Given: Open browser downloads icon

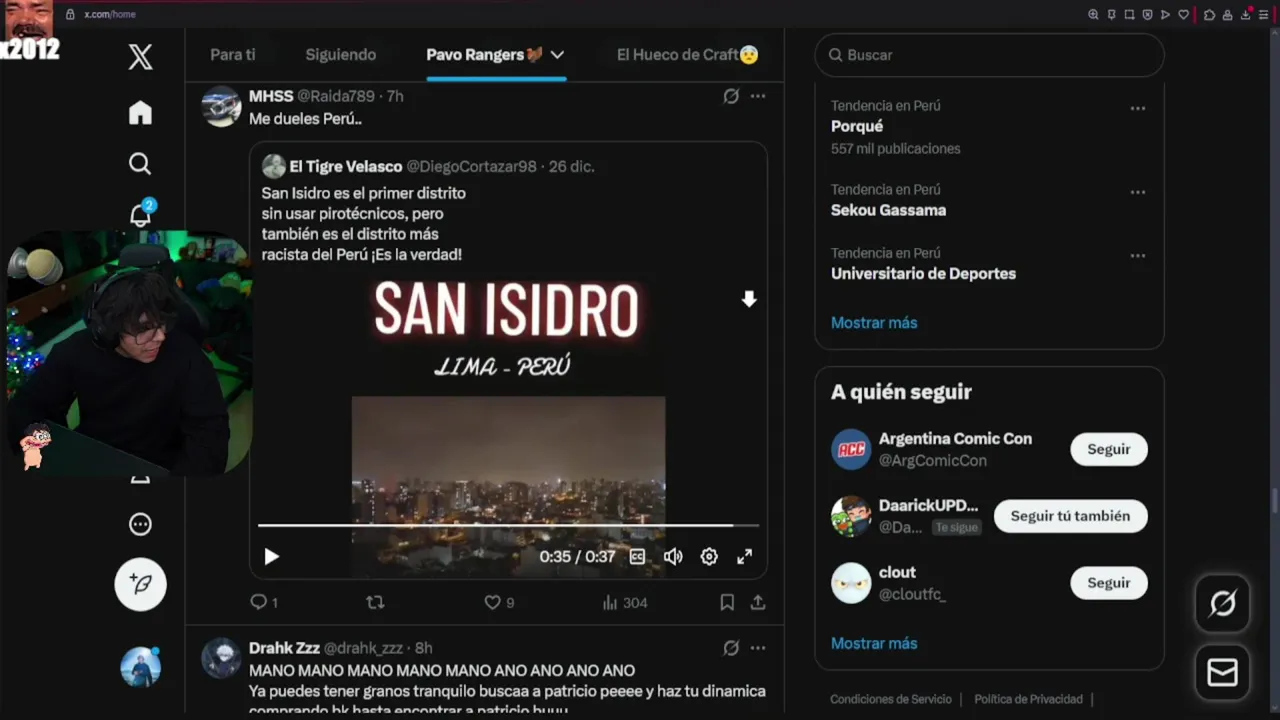Looking at the screenshot, I should click(x=1246, y=14).
